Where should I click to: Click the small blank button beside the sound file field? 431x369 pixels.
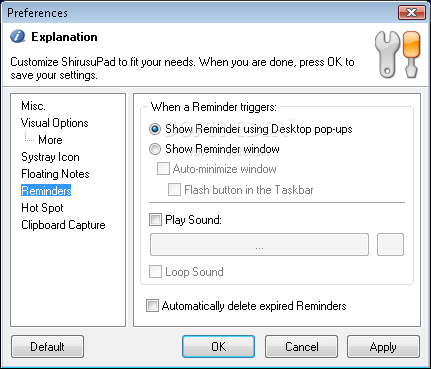point(390,245)
